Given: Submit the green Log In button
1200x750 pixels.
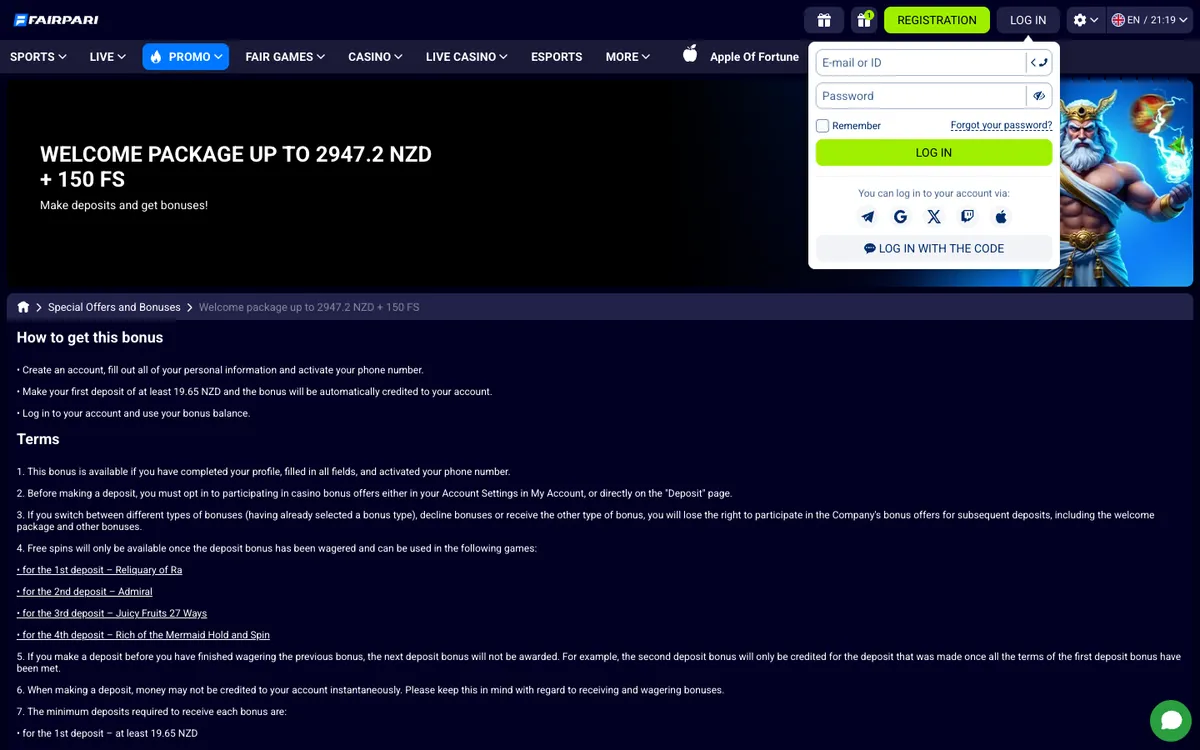Looking at the screenshot, I should coord(934,153).
